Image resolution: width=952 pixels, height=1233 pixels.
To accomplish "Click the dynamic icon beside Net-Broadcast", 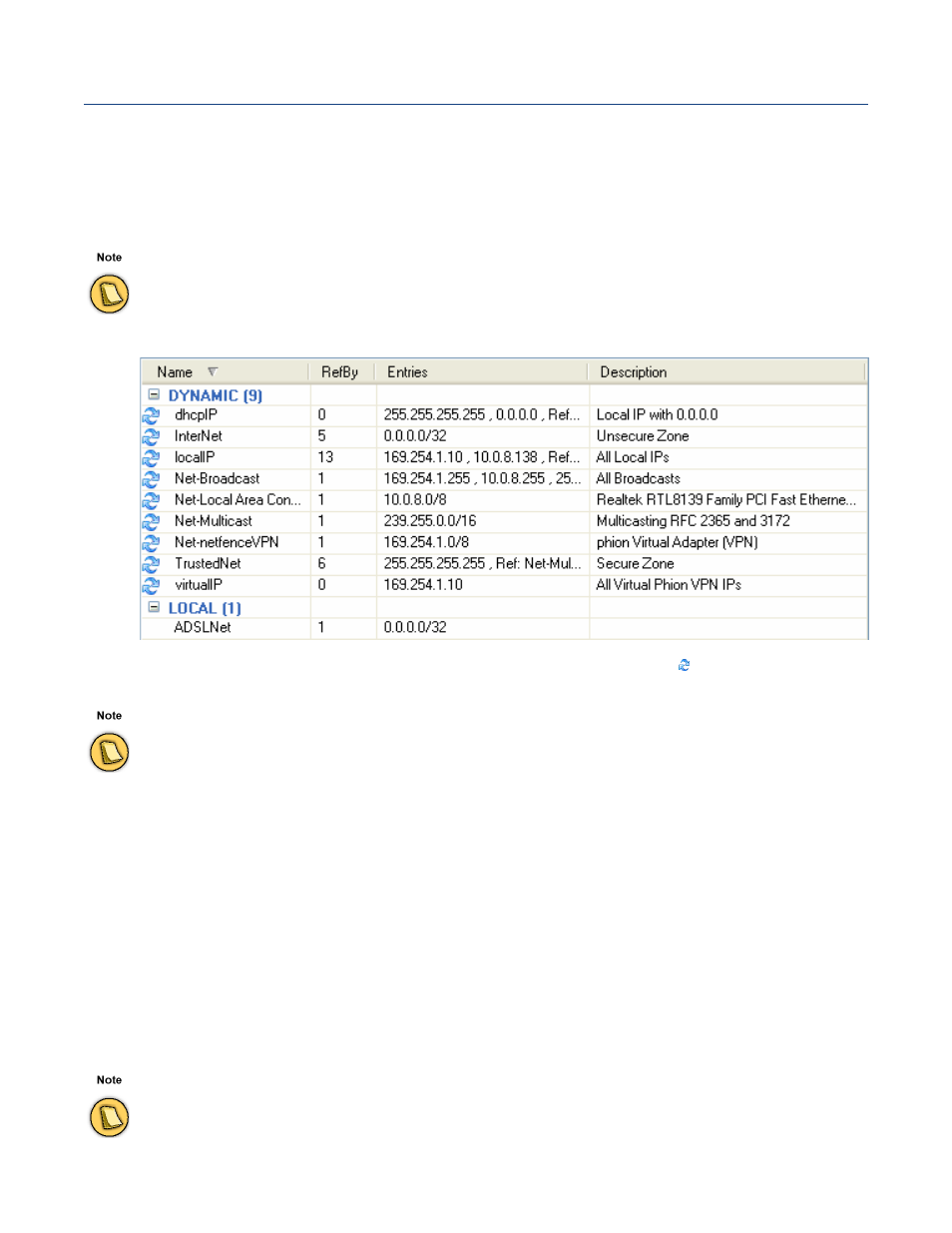I will click(151, 479).
